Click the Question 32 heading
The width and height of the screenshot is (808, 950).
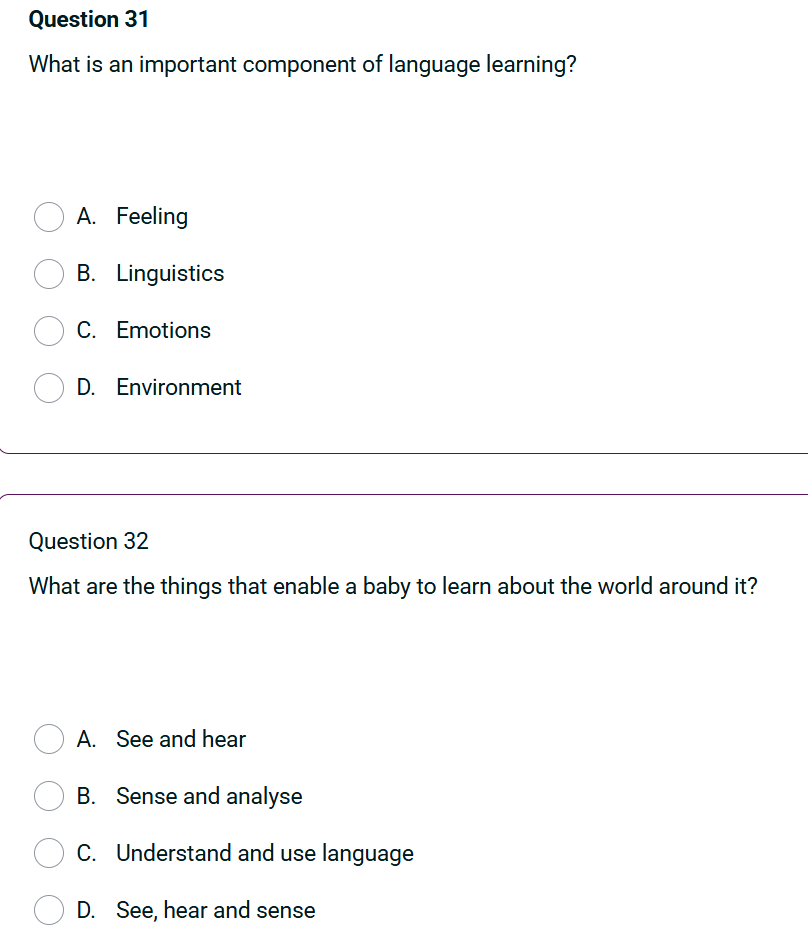[x=89, y=541]
